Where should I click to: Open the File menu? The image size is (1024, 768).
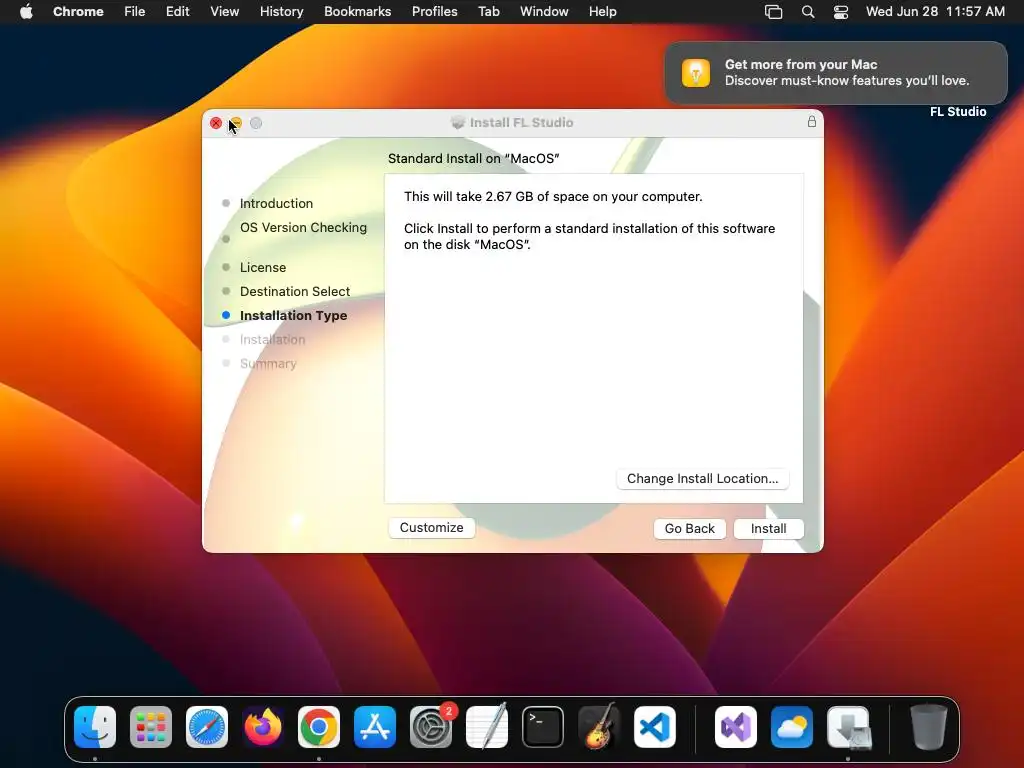(135, 11)
